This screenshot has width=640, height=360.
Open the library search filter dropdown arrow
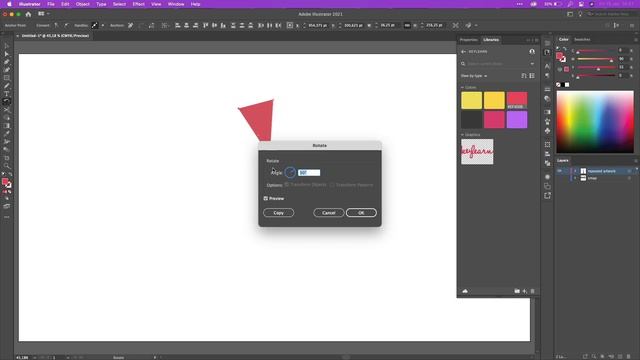[532, 64]
